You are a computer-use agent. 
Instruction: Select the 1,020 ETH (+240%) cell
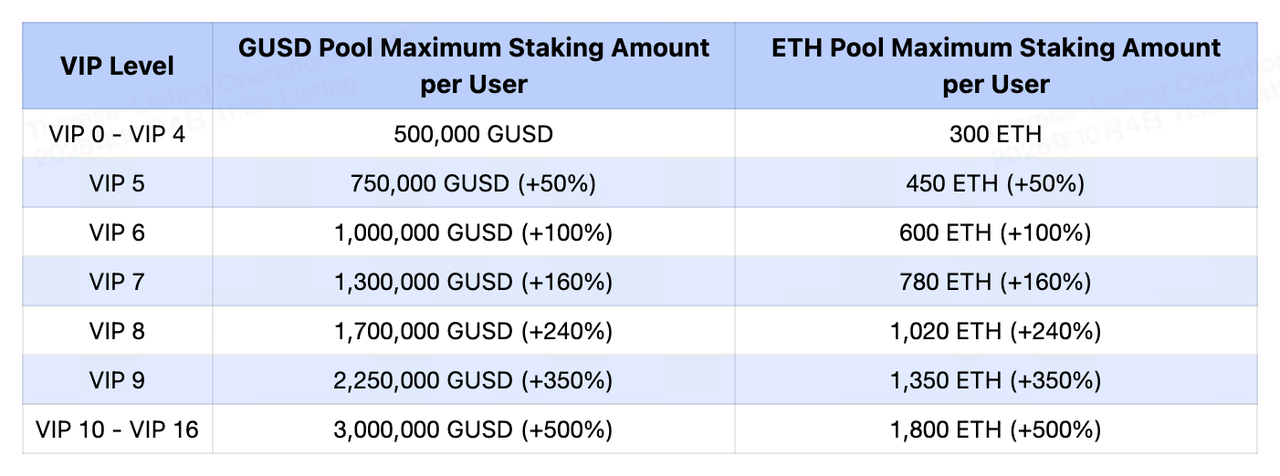995,331
